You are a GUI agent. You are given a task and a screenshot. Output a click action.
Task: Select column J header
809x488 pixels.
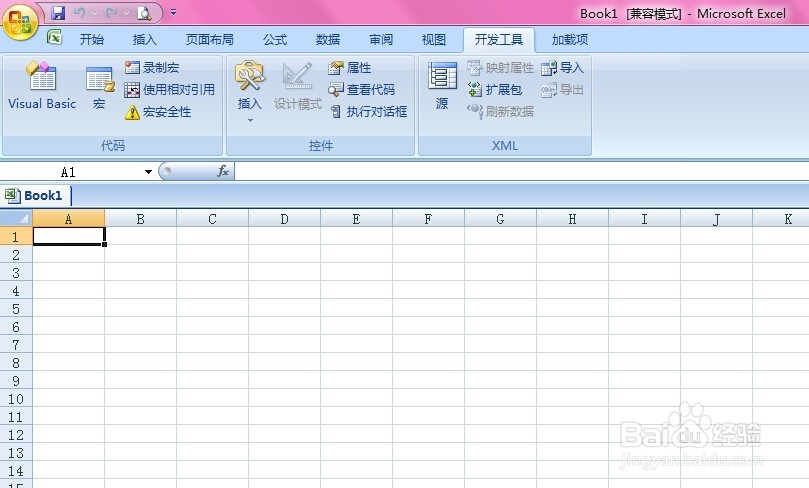click(716, 219)
